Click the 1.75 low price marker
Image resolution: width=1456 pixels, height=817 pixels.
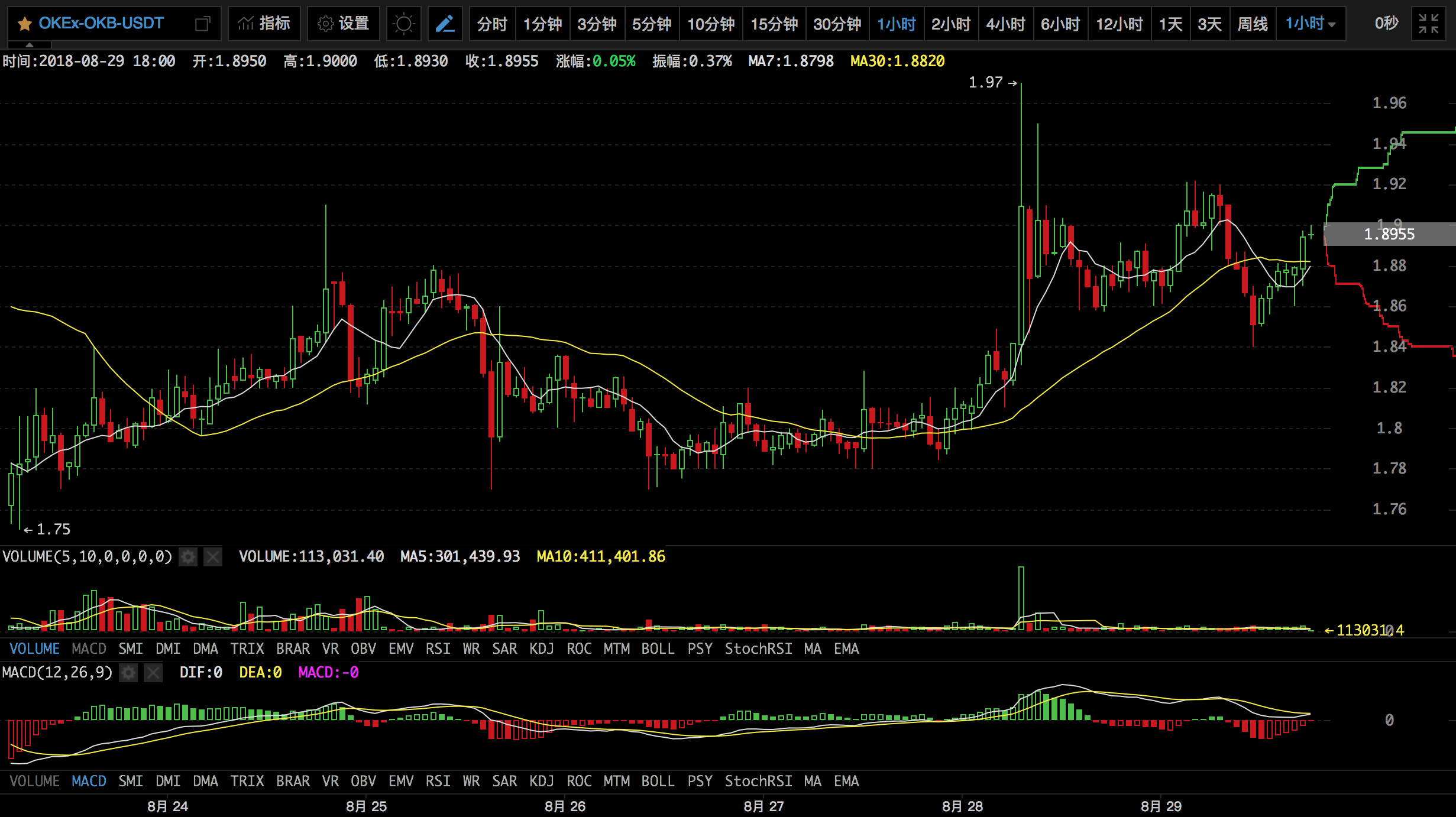[47, 529]
